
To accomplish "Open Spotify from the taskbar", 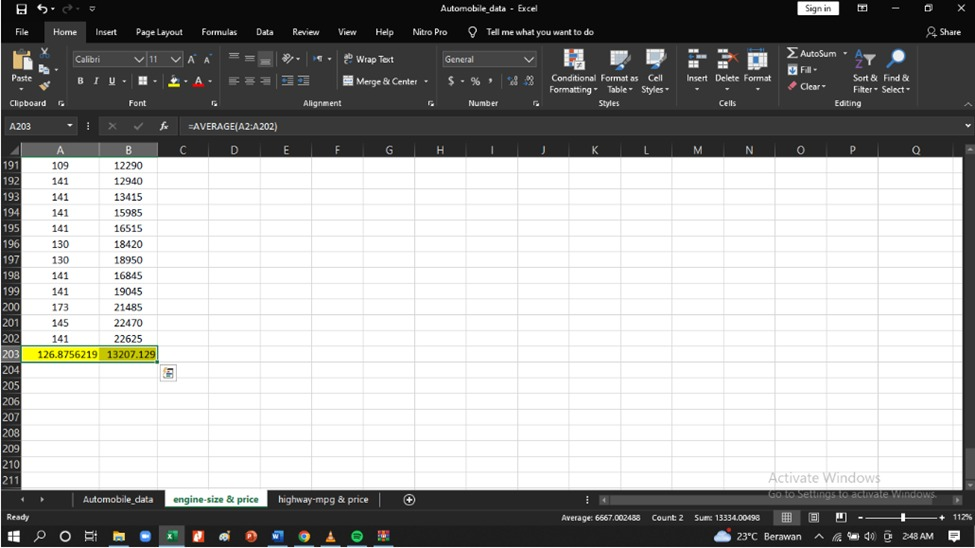I will [x=357, y=536].
